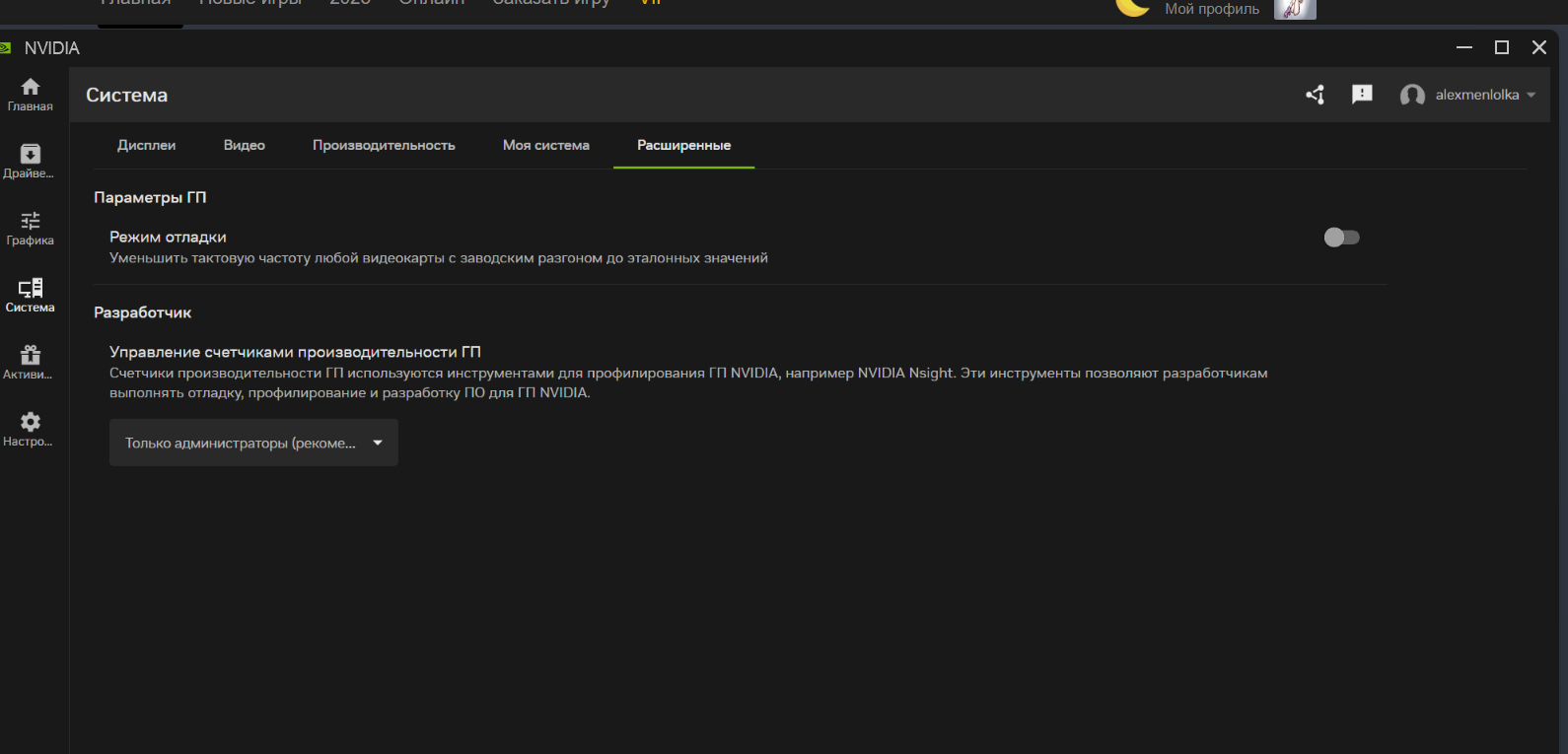Select the Система icon in sidebar

click(31, 295)
